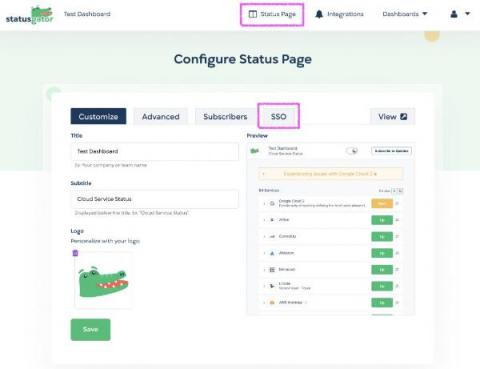Image resolution: width=480 pixels, height=369 pixels.
Task: Open the user account menu
Action: (x=460, y=14)
